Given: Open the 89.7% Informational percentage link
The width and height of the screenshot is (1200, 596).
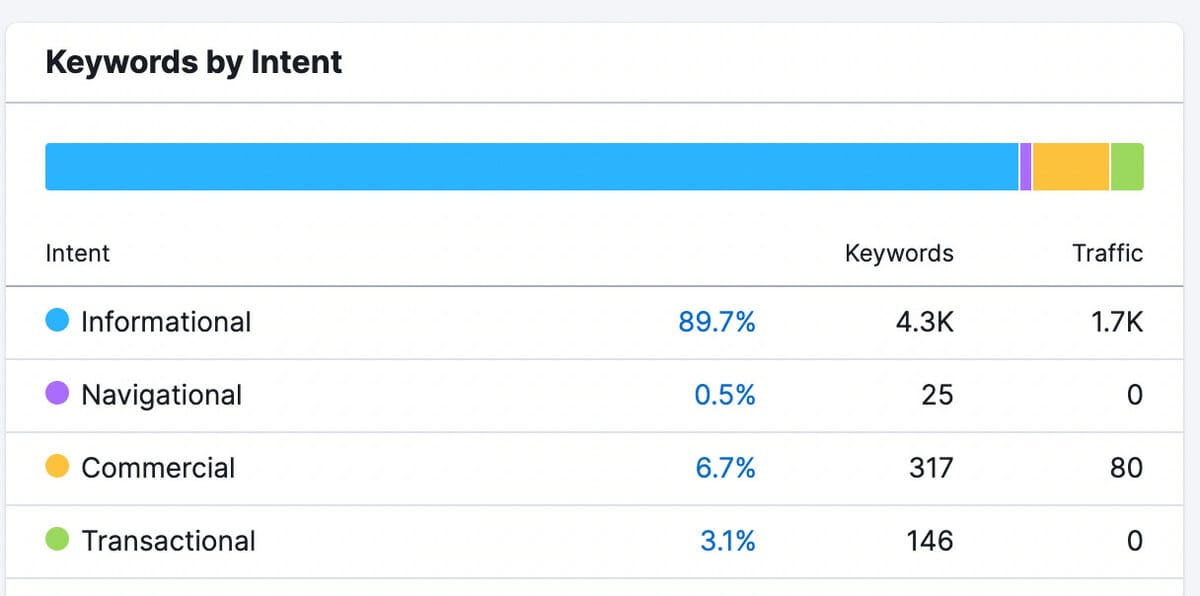Looking at the screenshot, I should tap(716, 322).
